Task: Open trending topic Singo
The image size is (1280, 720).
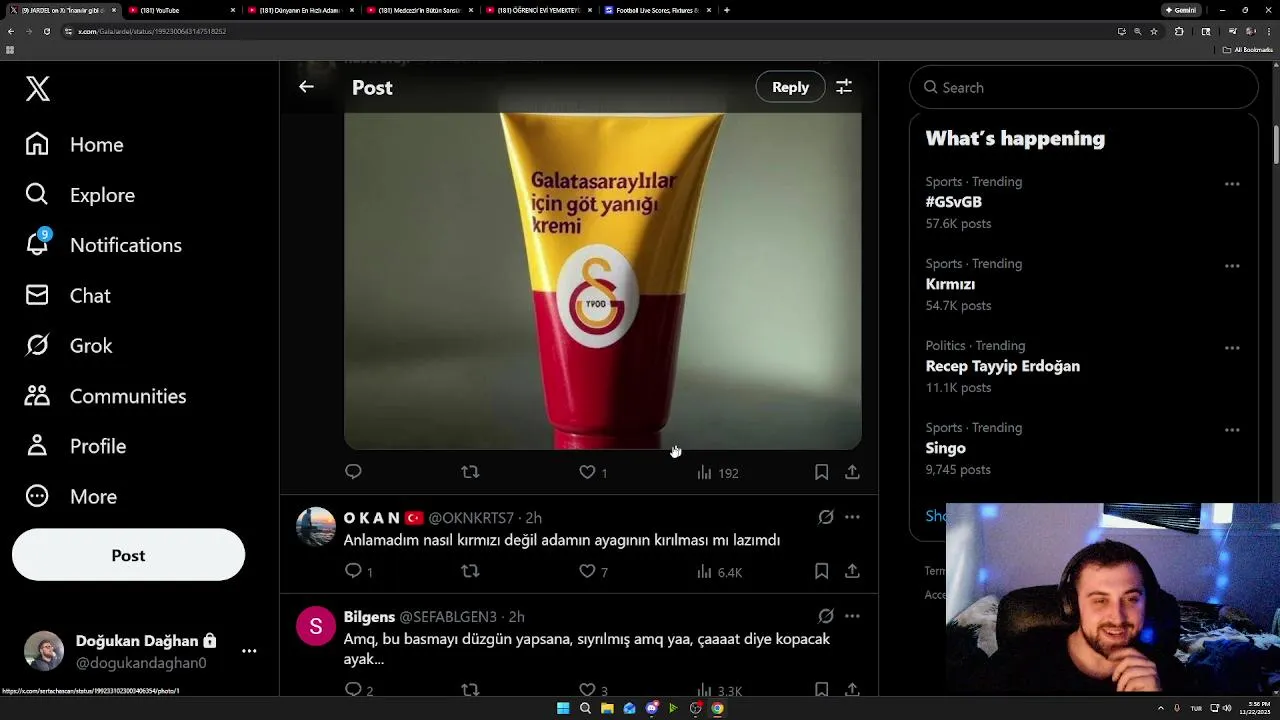Action: [946, 448]
